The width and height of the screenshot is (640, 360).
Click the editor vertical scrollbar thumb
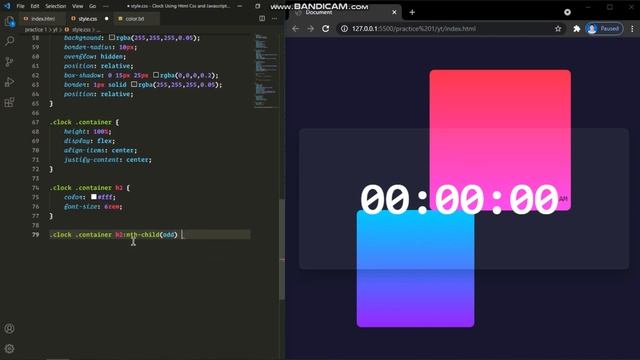pyautogui.click(x=282, y=250)
